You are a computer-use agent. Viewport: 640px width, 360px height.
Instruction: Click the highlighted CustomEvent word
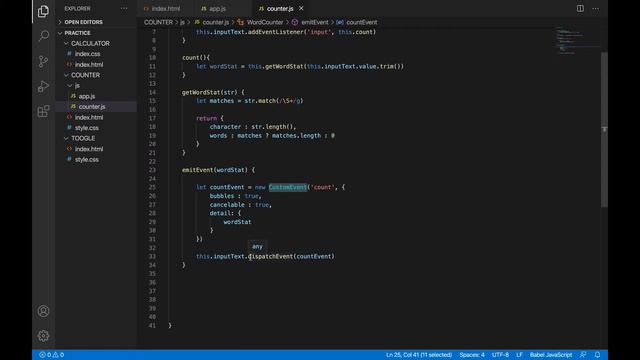[x=287, y=187]
